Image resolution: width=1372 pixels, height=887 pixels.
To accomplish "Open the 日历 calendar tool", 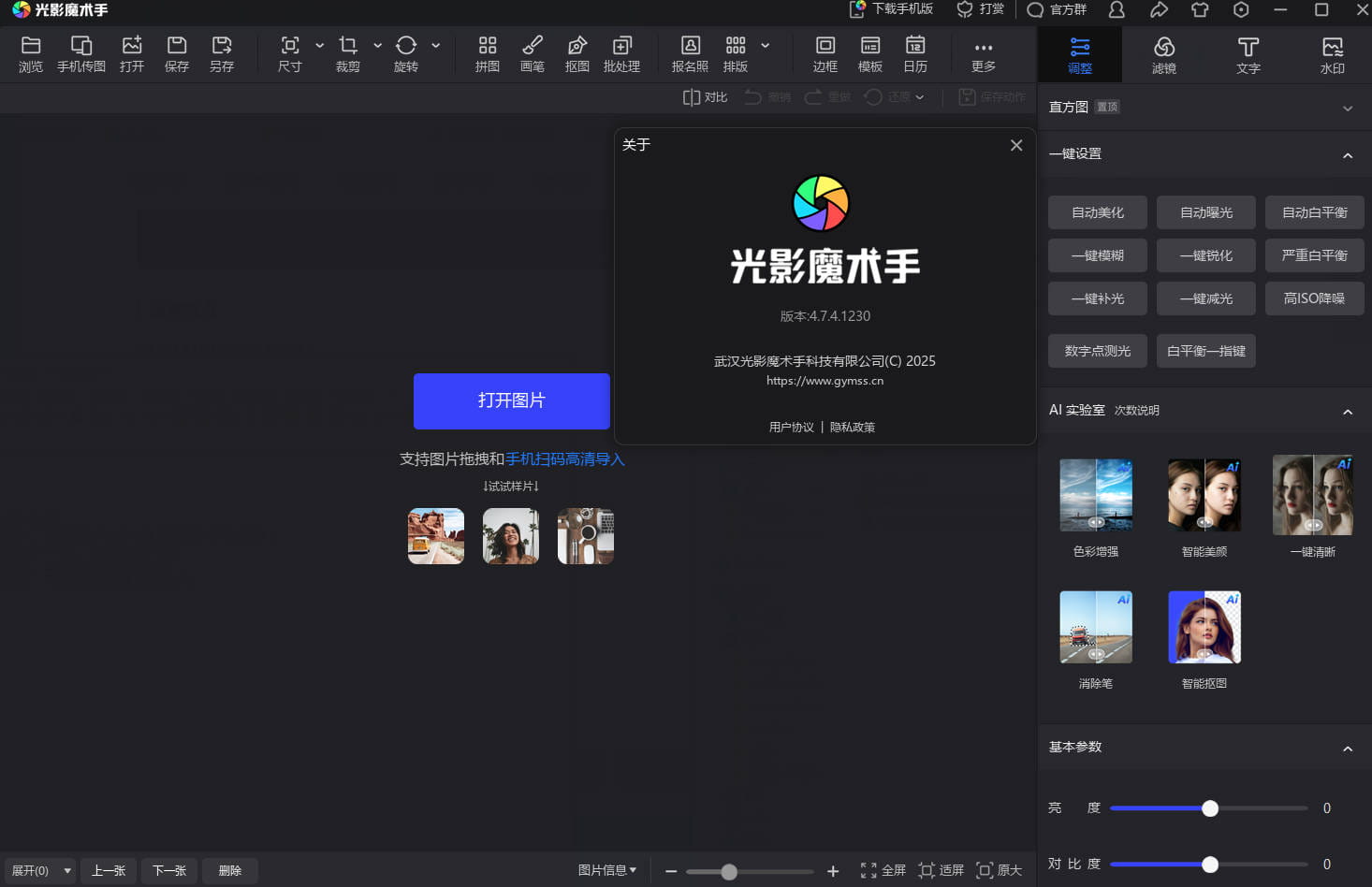I will tap(915, 53).
